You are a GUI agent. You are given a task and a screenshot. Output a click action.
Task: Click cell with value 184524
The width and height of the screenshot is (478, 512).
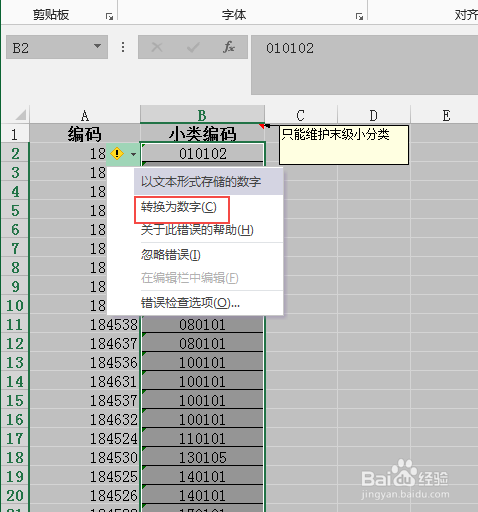tap(85, 439)
